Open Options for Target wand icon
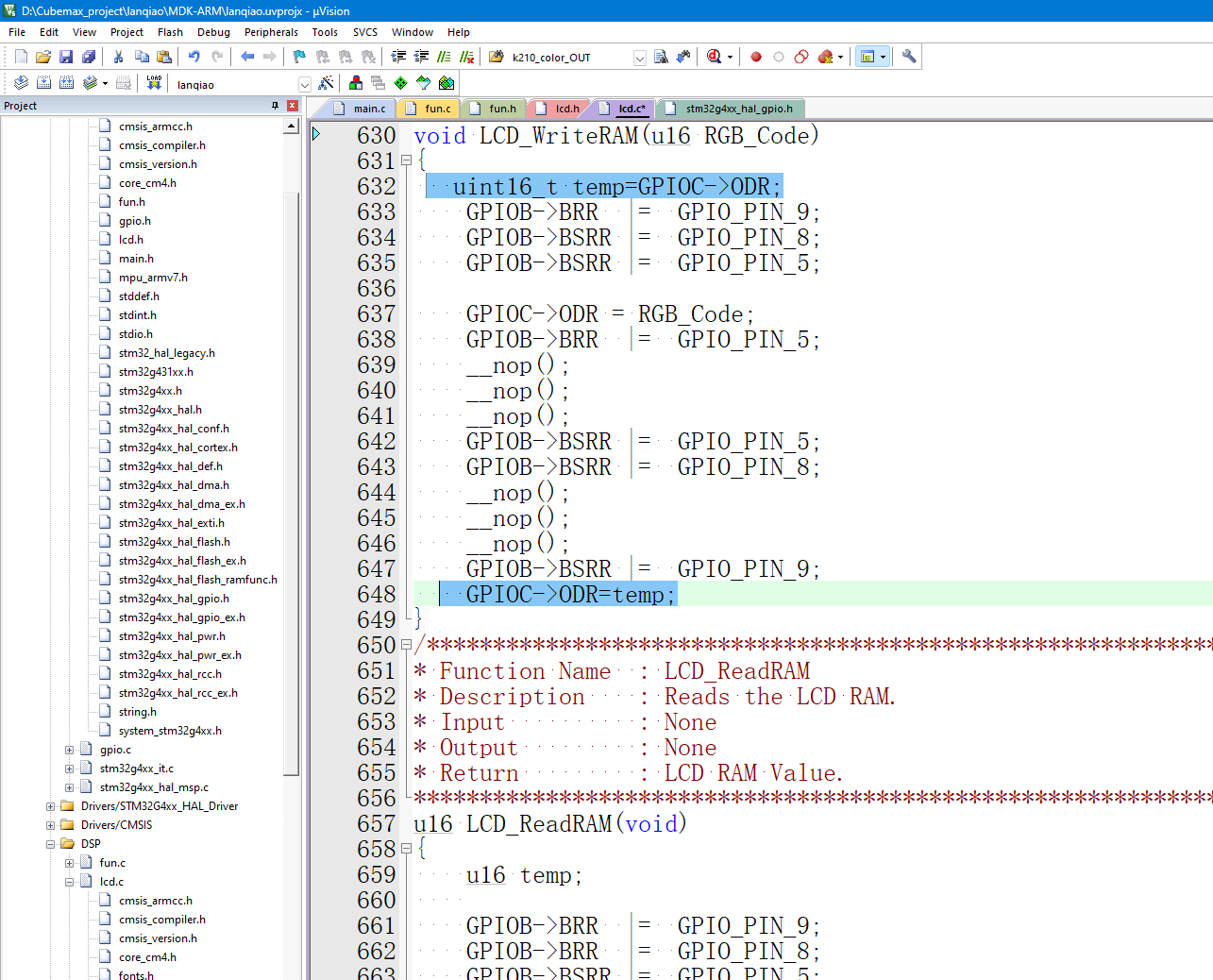Screen dimensions: 1213x980 [327, 83]
